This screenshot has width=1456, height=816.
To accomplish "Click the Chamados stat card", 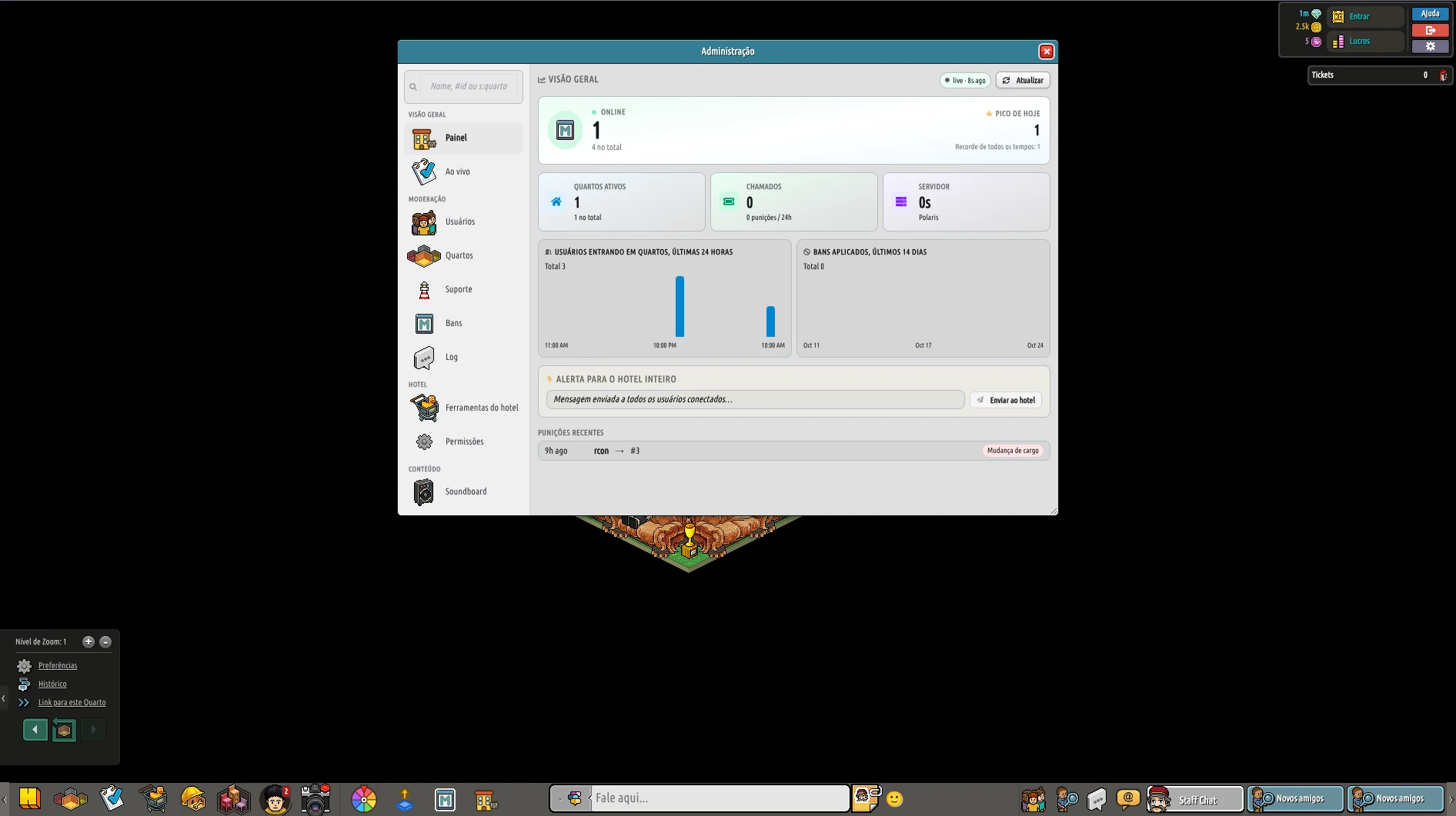I will pos(793,202).
